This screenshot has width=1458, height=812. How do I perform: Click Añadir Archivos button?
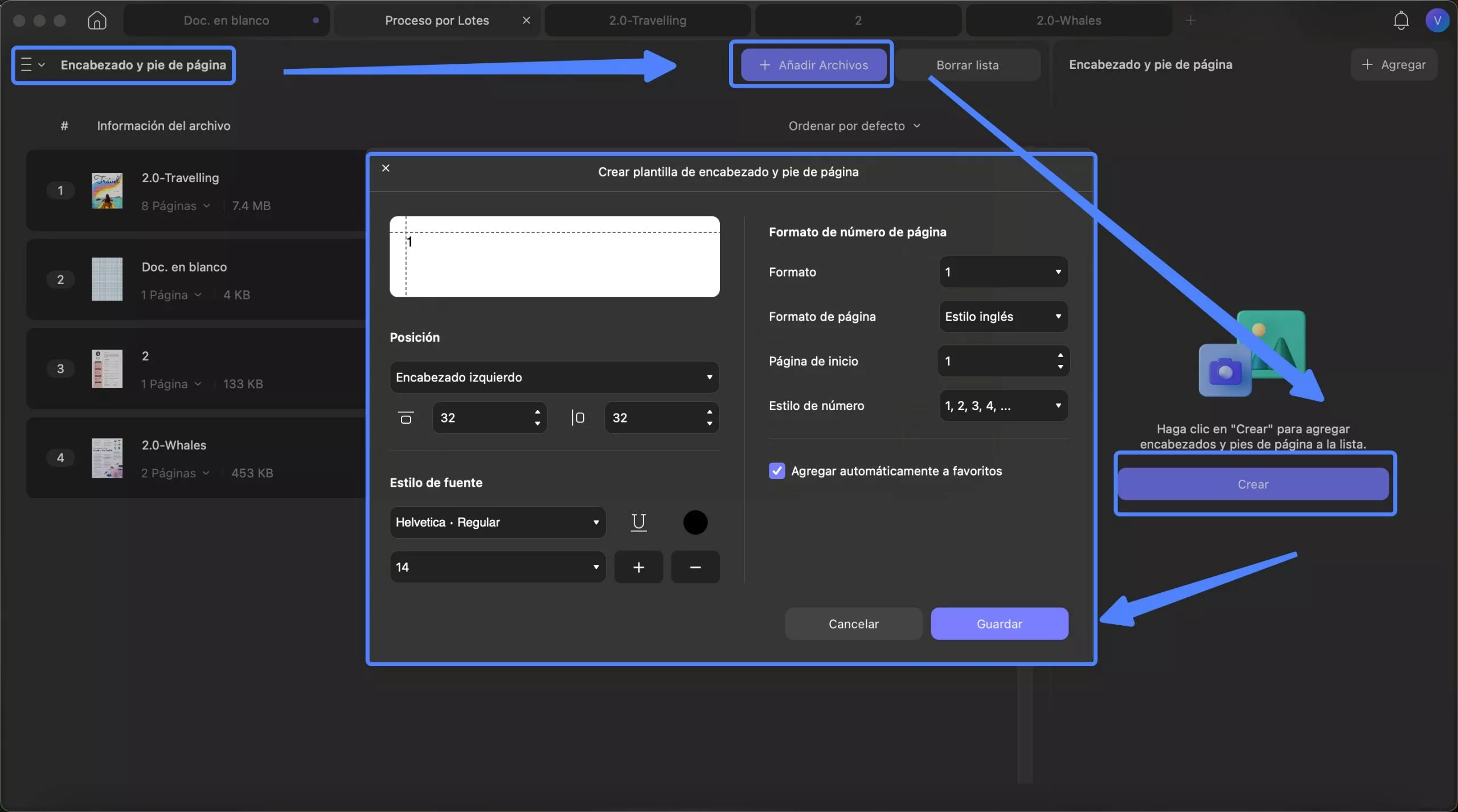pos(813,65)
